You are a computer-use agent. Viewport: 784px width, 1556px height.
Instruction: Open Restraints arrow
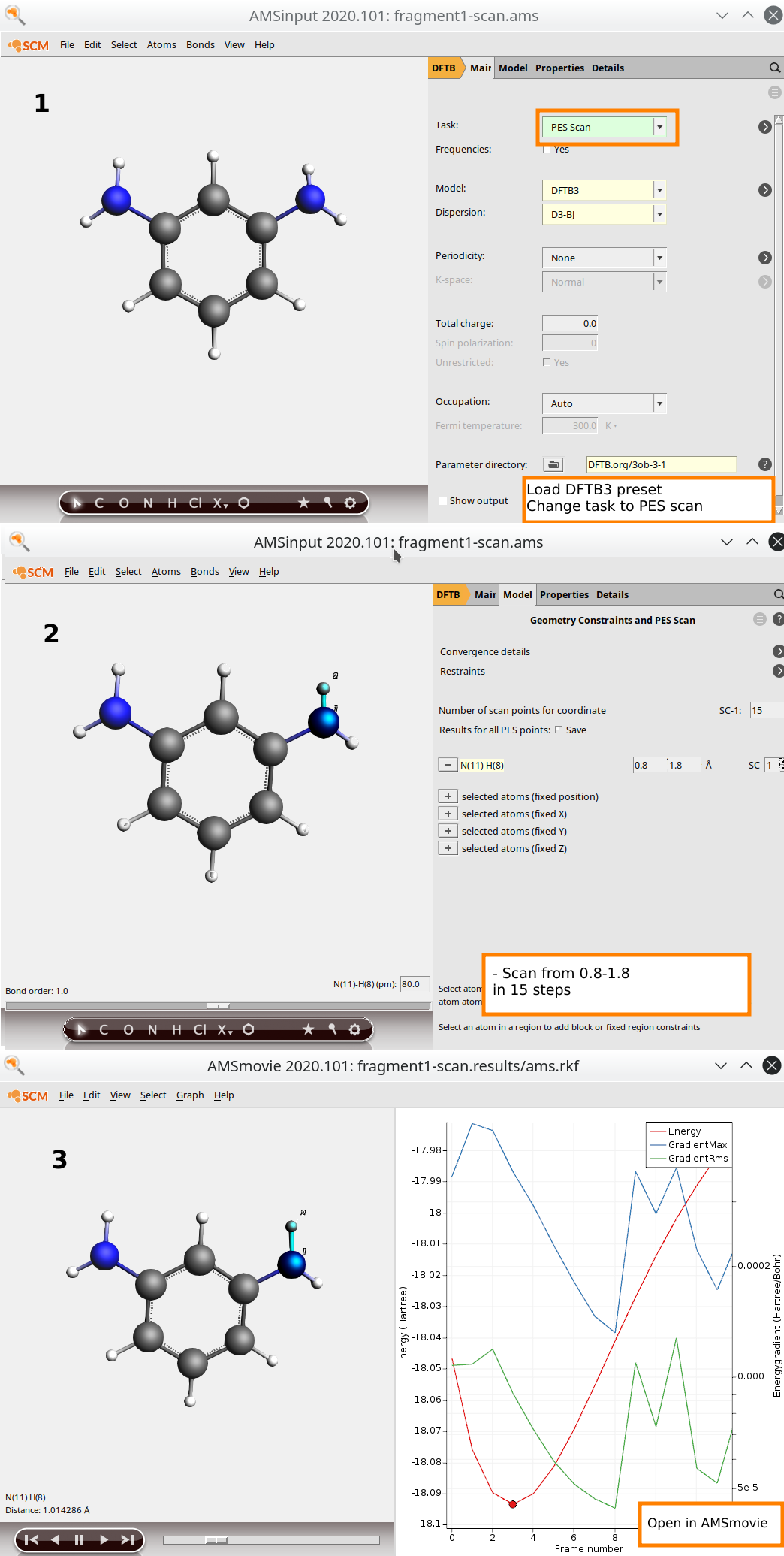click(778, 671)
